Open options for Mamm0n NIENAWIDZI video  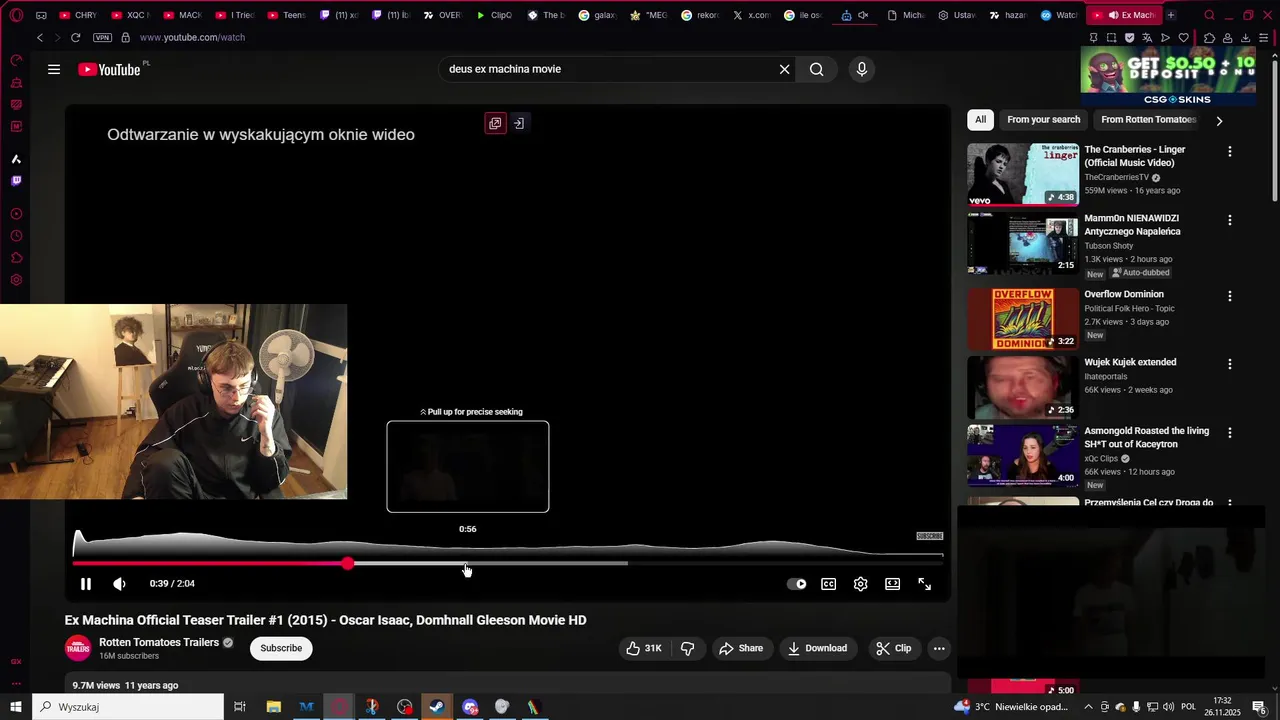1230,220
